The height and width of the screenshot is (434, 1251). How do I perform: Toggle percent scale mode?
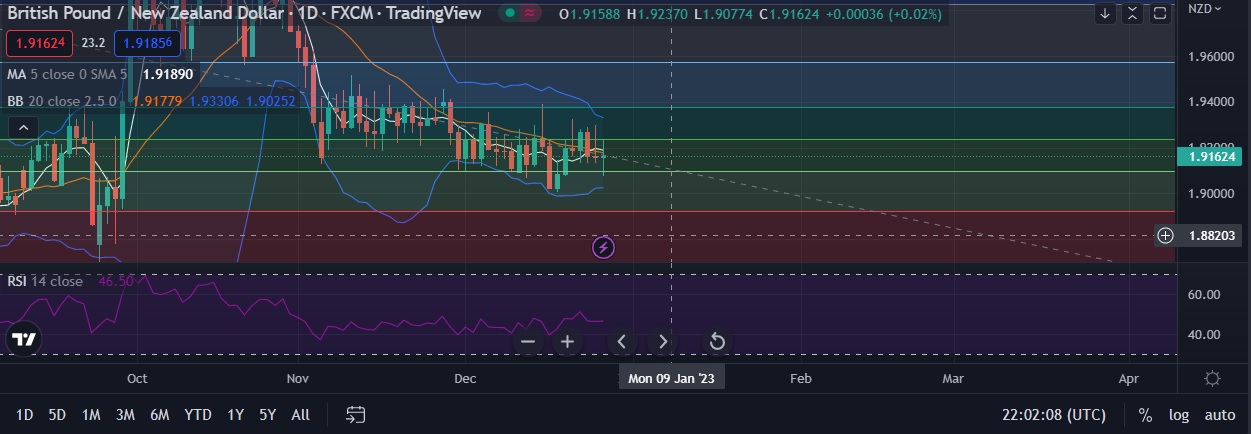[1145, 414]
